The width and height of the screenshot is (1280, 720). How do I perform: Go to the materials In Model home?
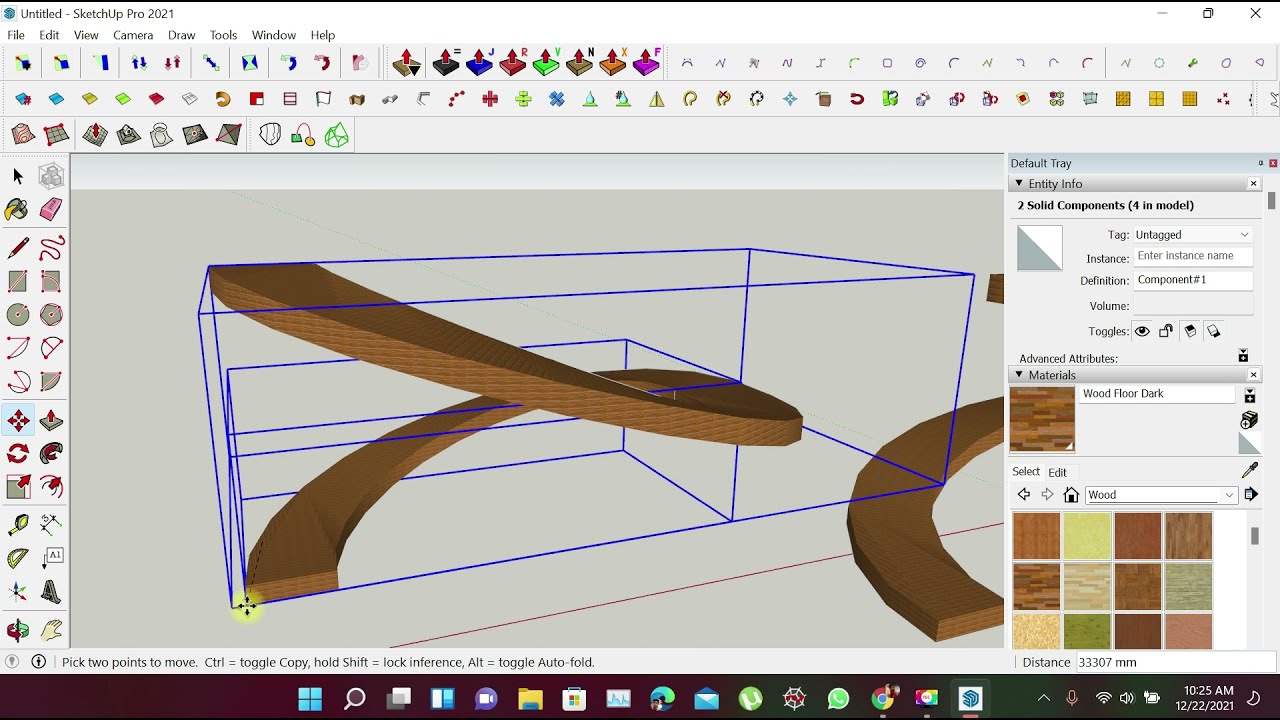tap(1071, 495)
